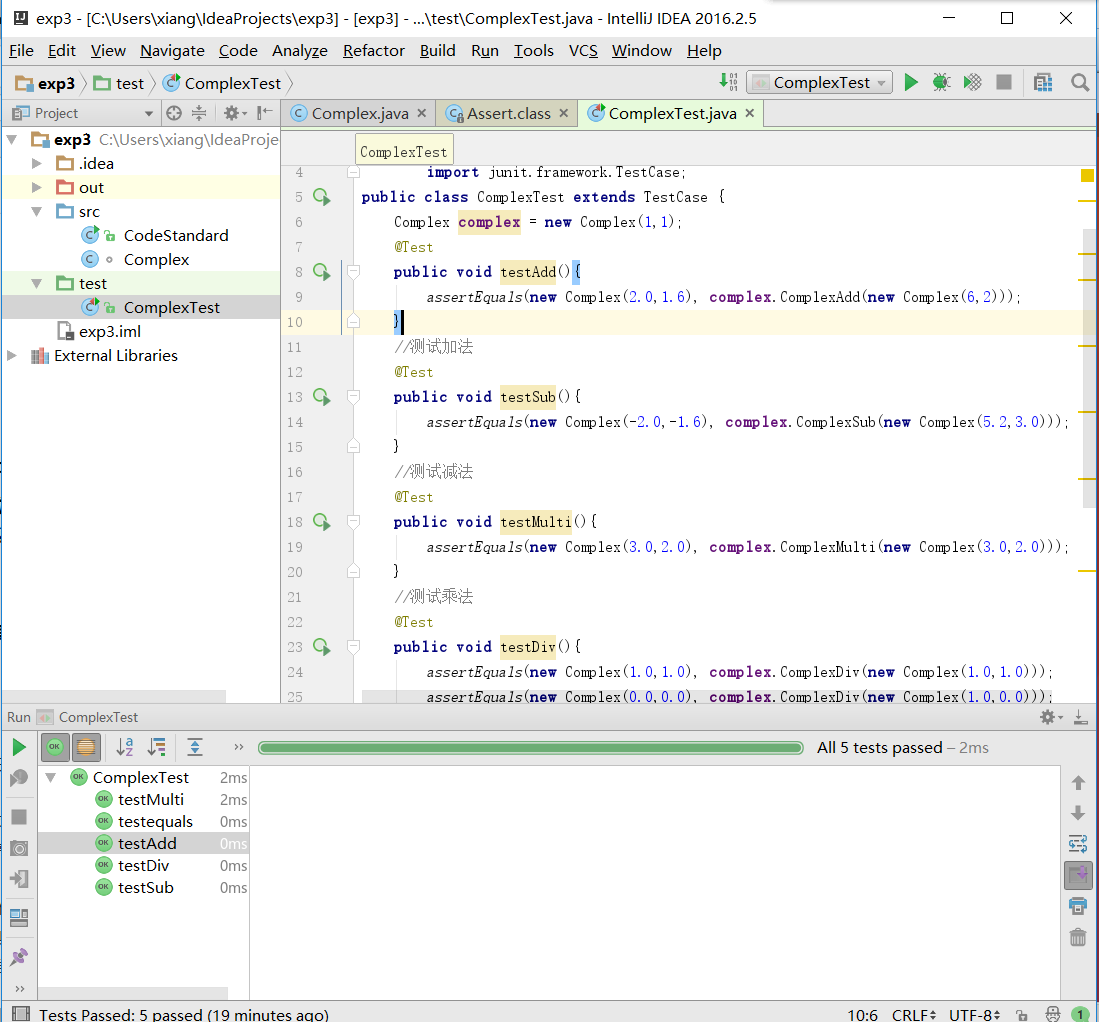Toggle soft-wrap in console toolbar

[x=1078, y=843]
